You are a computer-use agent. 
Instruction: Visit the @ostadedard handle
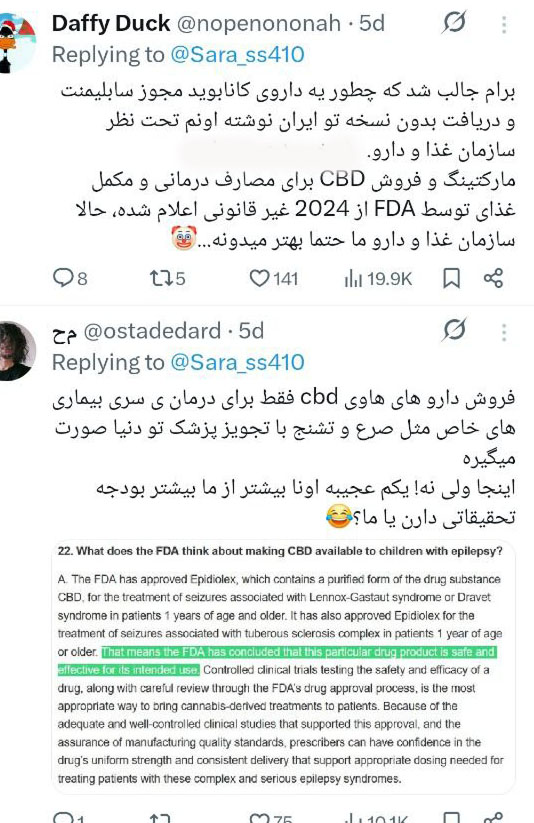[152, 331]
